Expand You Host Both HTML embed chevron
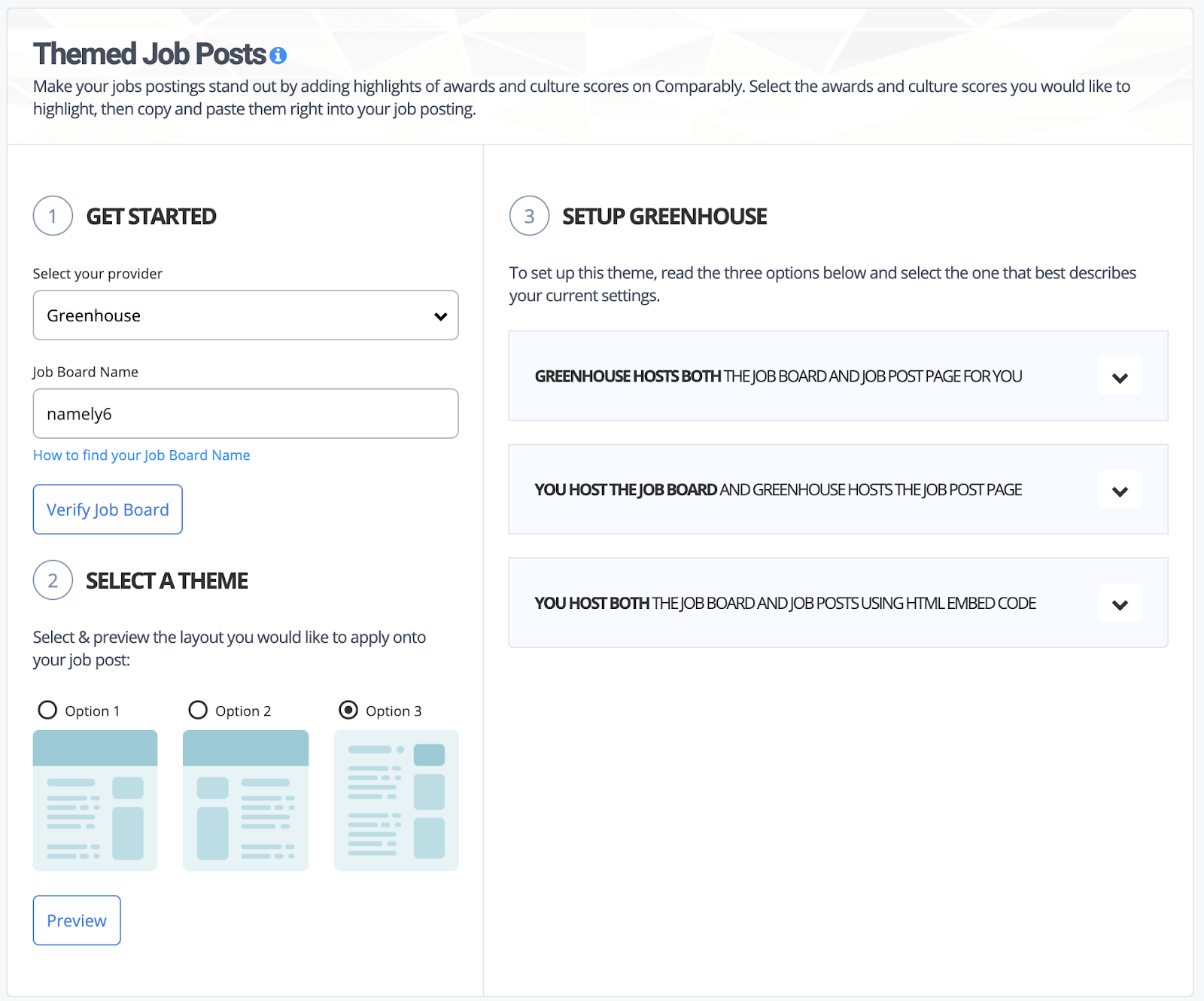Screen dimensions: 1204x1001 1120,604
